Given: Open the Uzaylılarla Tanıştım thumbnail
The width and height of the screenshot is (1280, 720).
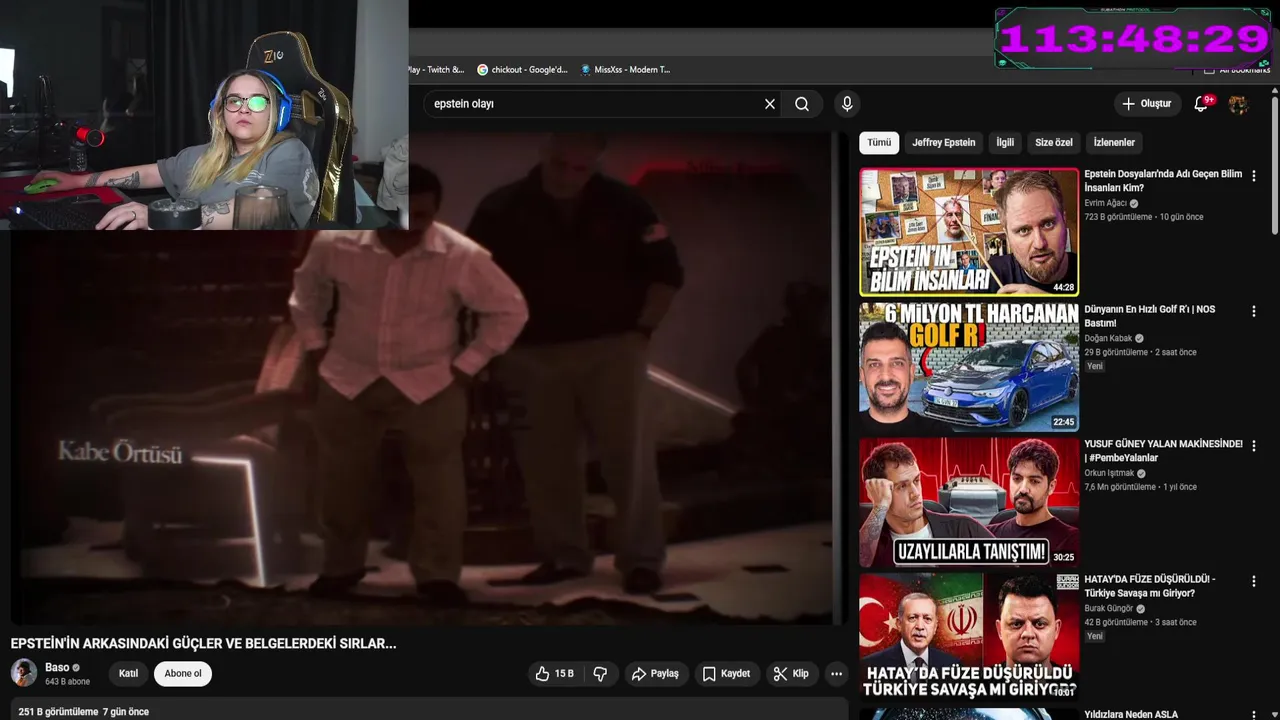Looking at the screenshot, I should pyautogui.click(x=969, y=502).
